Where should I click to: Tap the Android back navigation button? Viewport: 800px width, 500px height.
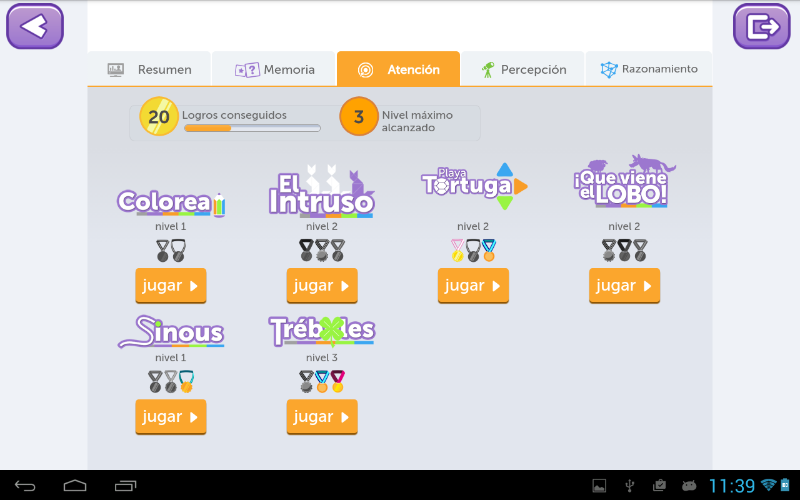(25, 486)
